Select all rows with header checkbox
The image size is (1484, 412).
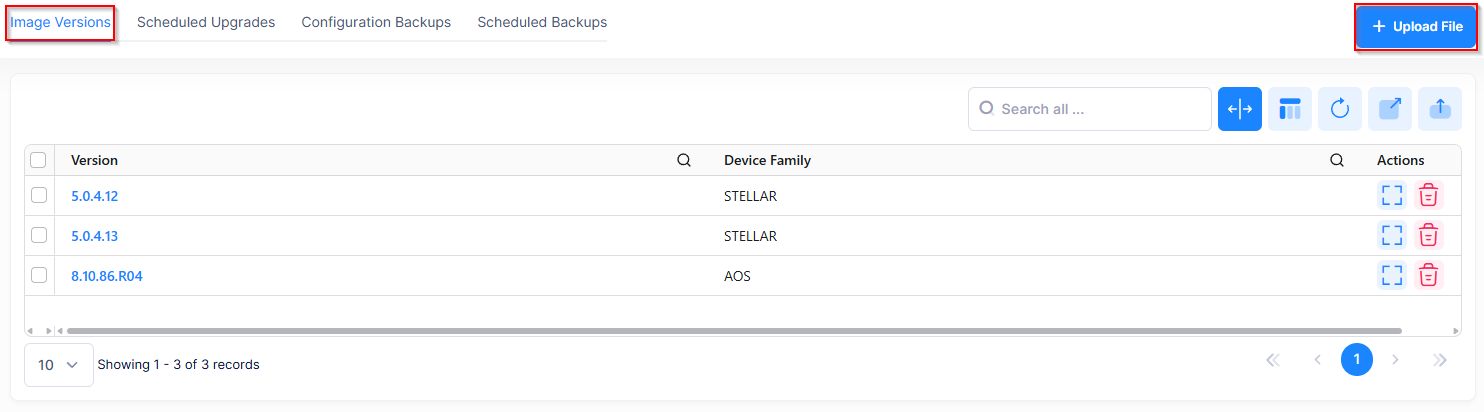pos(39,160)
